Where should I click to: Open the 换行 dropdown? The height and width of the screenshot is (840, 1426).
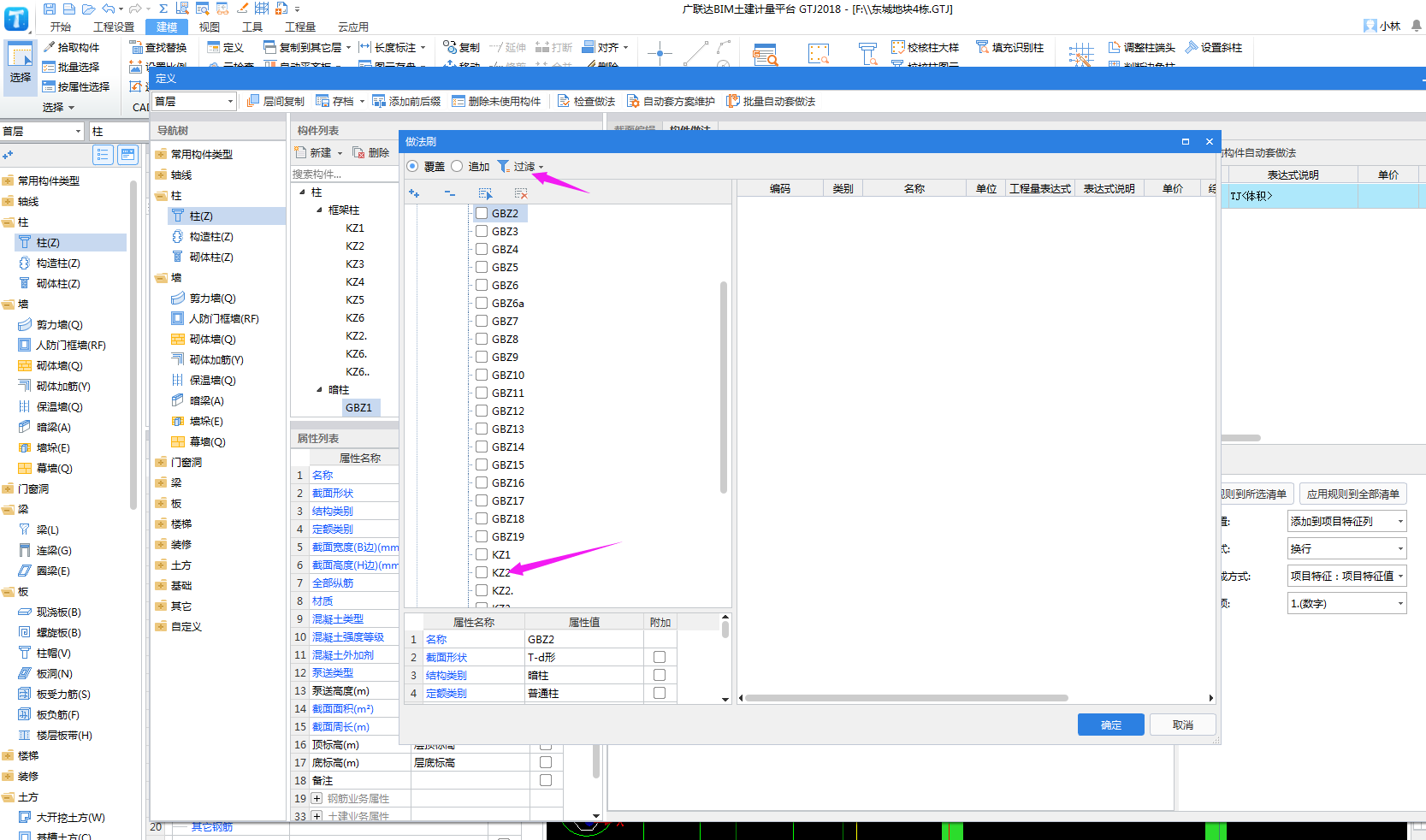(x=1347, y=548)
